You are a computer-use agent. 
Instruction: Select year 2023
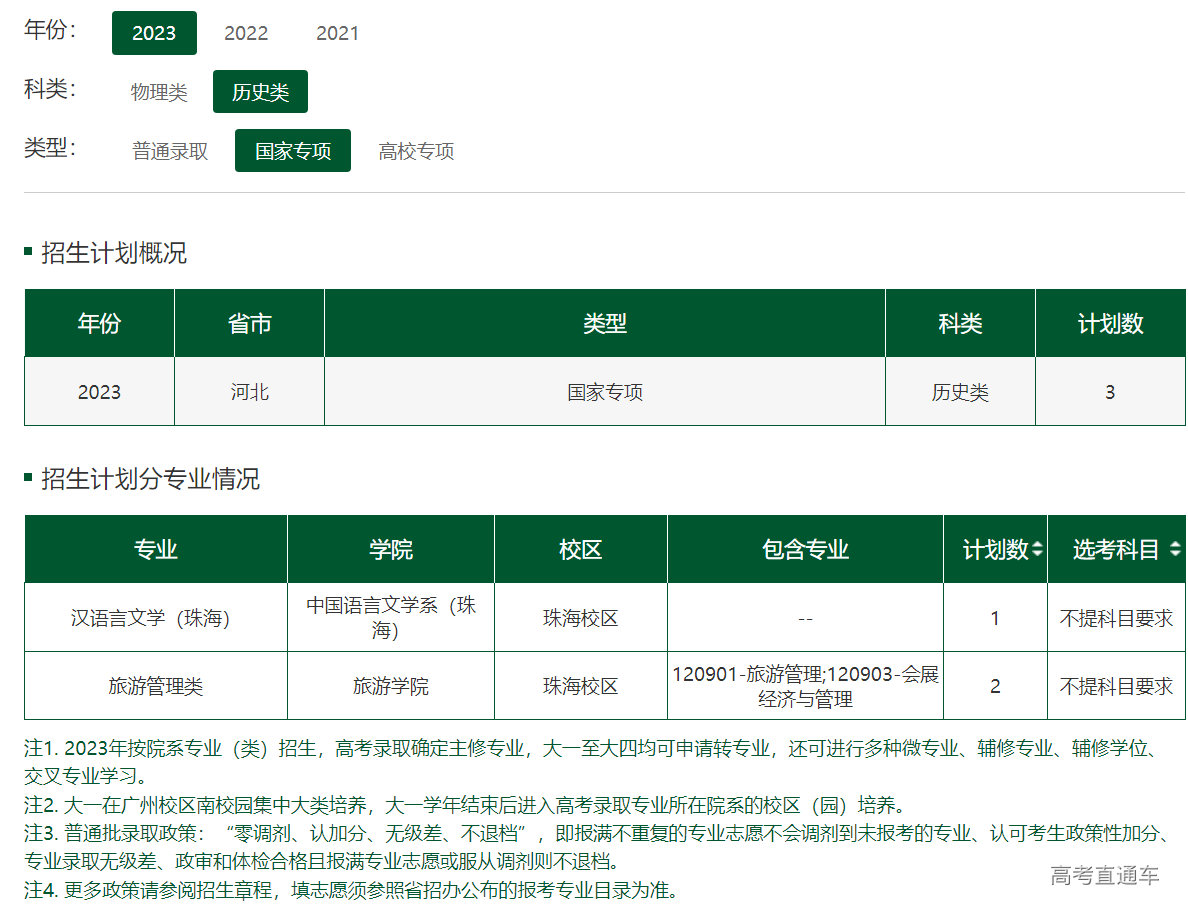(x=154, y=33)
